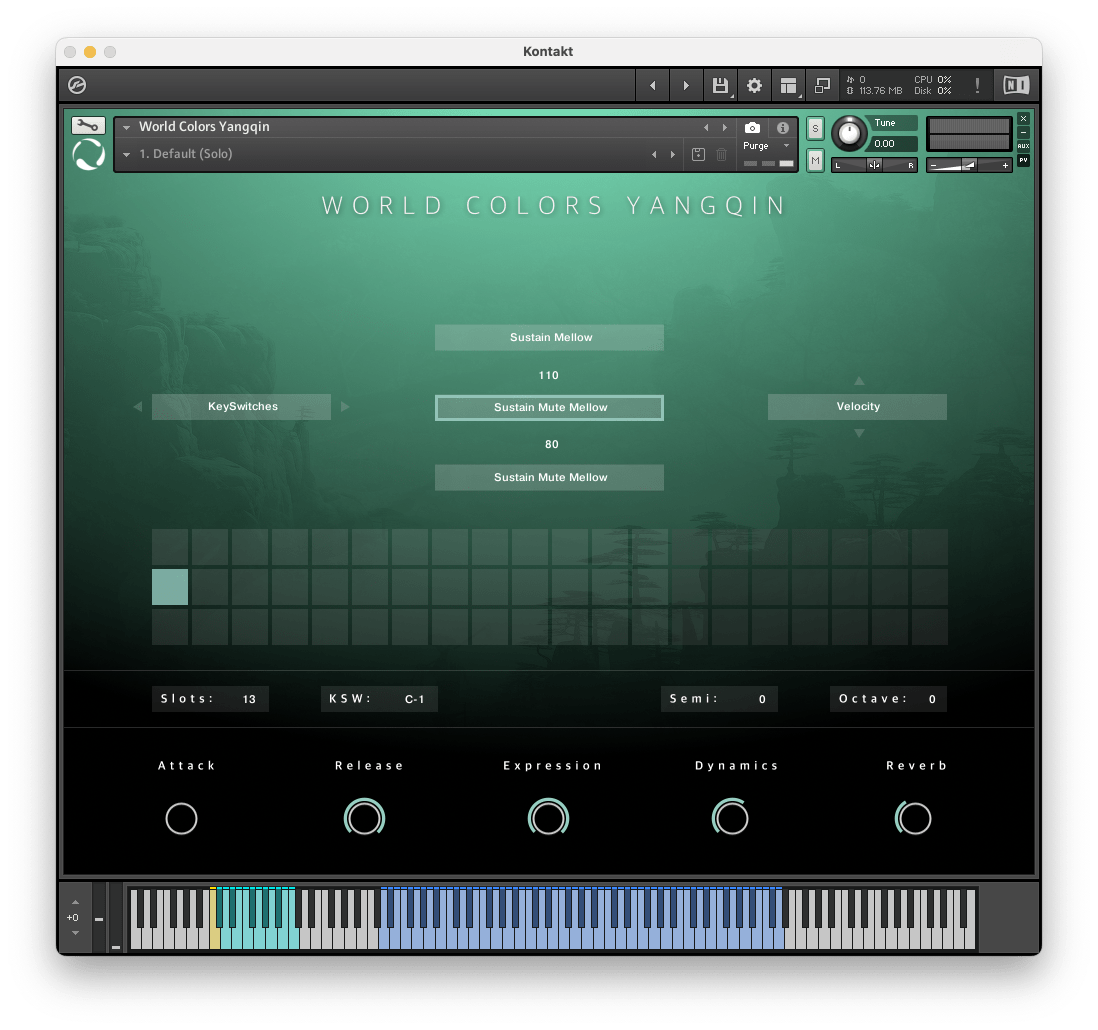The image size is (1098, 1030).
Task: Click the round instrument logo icon
Action: coord(89,154)
